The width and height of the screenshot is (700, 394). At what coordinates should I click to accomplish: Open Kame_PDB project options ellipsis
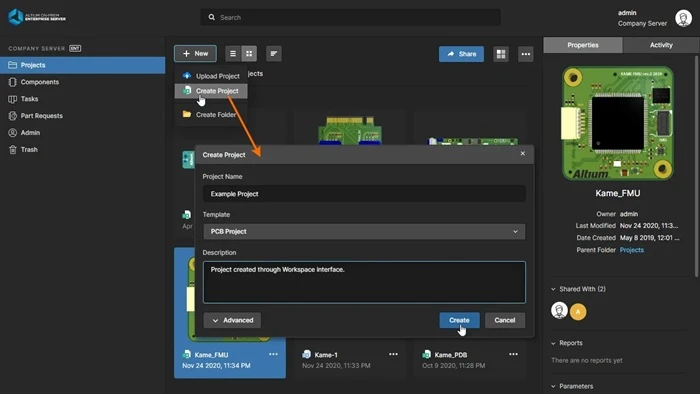coord(513,354)
